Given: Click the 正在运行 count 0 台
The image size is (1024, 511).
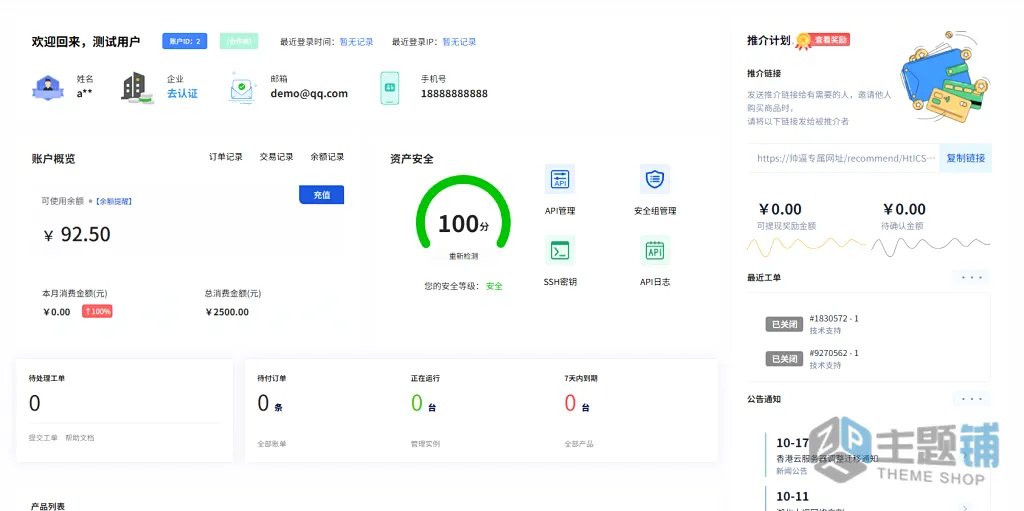Looking at the screenshot, I should click(423, 403).
